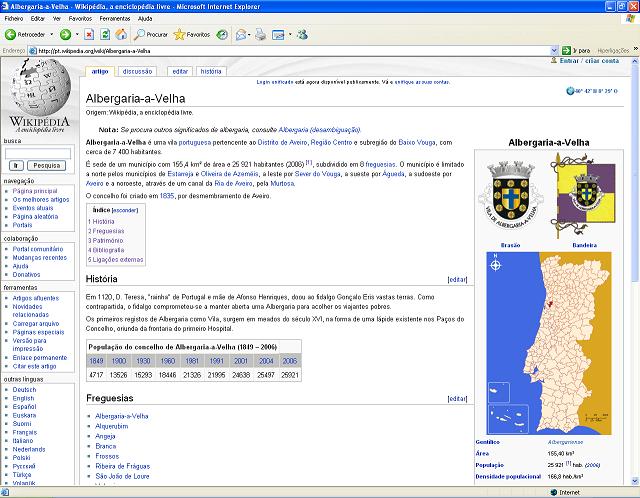This screenshot has height=498, width=640.
Task: Click the green forward arrow icon
Action: pyautogui.click(x=65, y=35)
